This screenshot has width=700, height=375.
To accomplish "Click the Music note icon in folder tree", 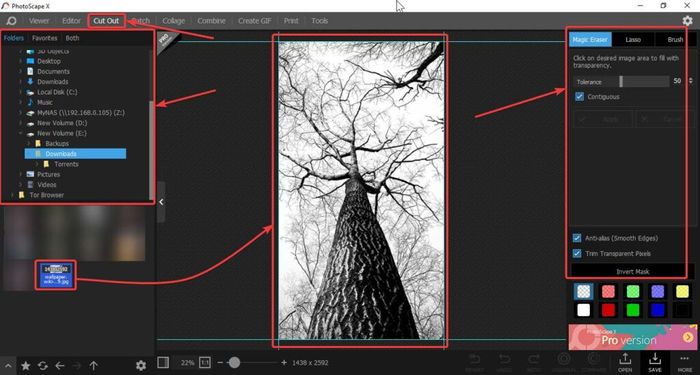I will coord(30,102).
